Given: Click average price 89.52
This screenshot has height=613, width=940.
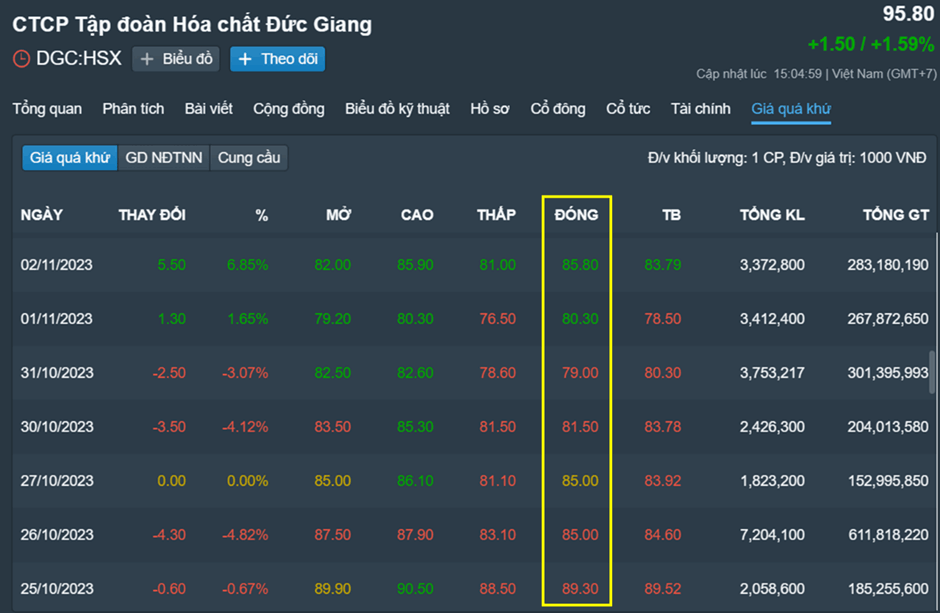Looking at the screenshot, I should 662,588.
